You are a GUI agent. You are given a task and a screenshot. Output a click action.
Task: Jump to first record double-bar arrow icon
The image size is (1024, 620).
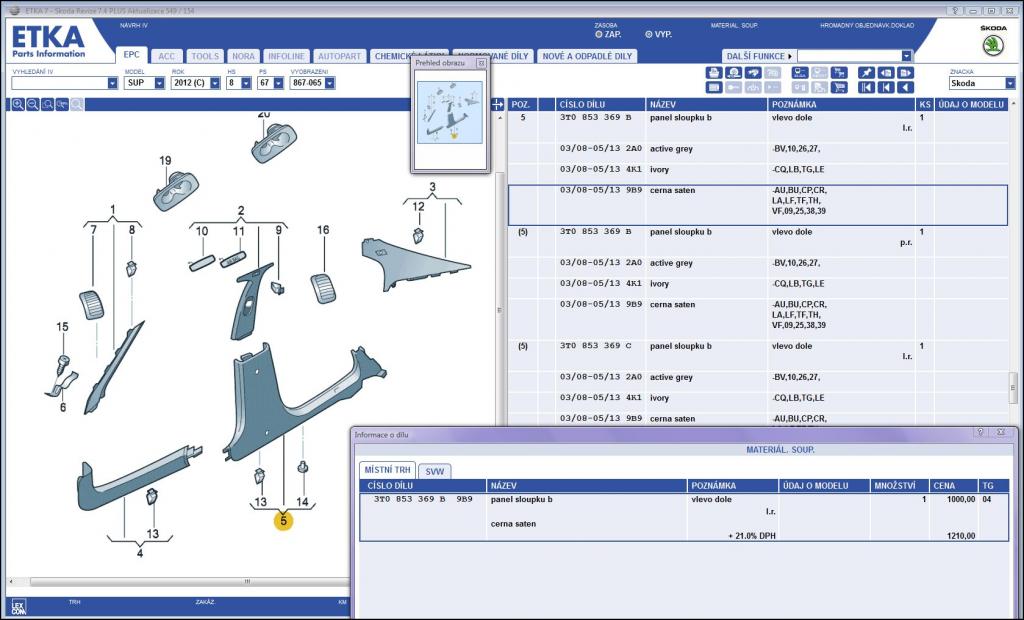866,88
